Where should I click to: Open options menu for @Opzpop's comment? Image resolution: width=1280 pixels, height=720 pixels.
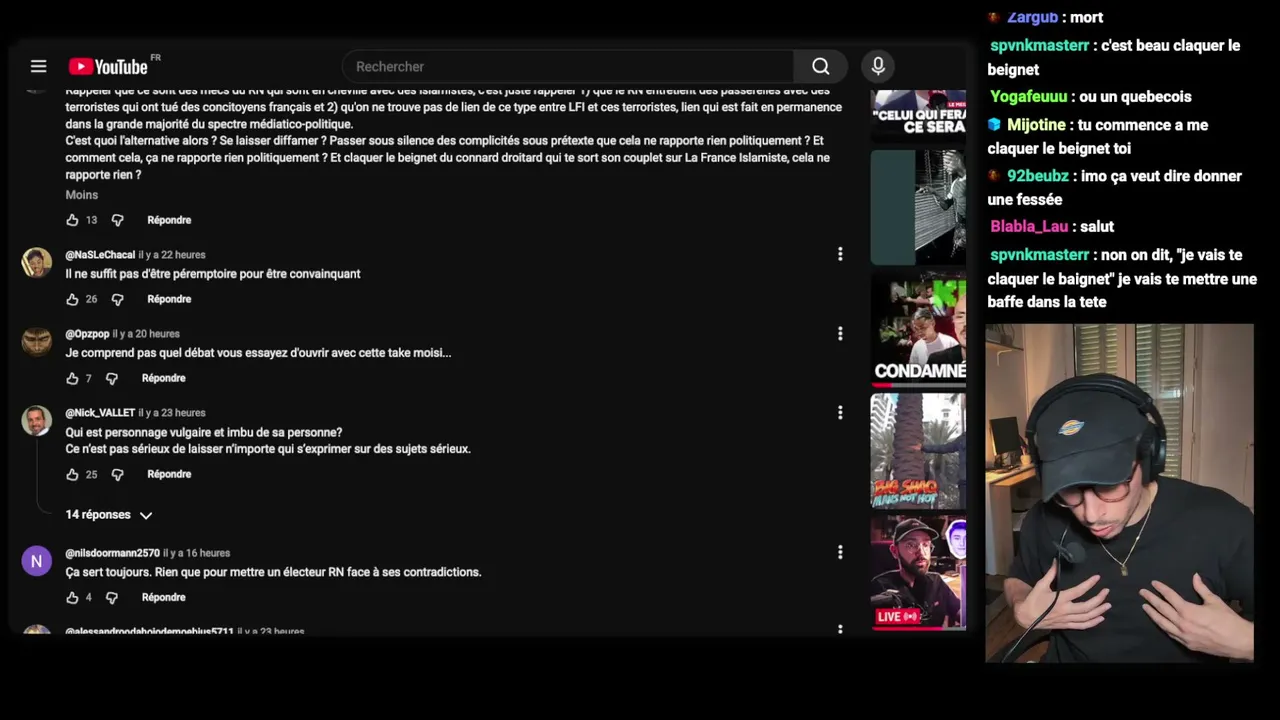click(840, 333)
